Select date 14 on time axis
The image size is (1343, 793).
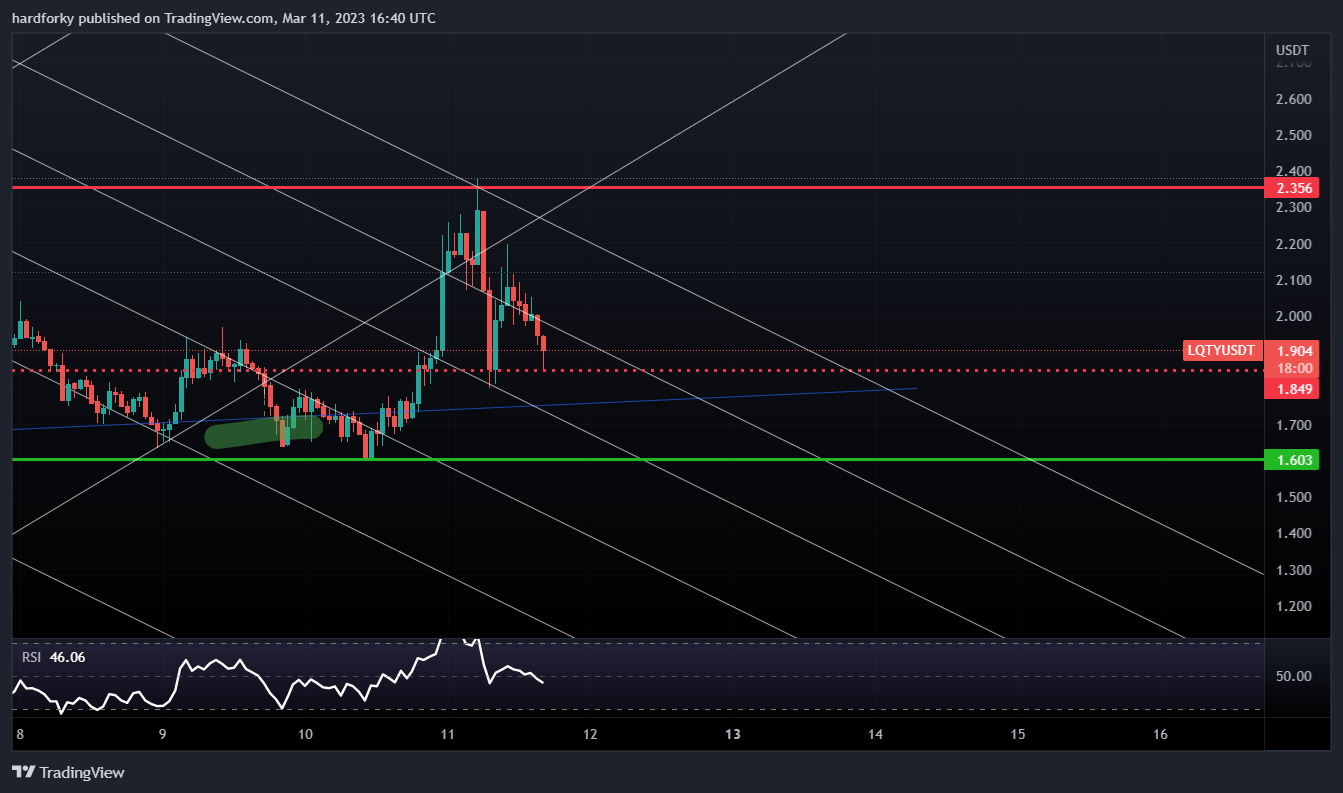click(875, 734)
